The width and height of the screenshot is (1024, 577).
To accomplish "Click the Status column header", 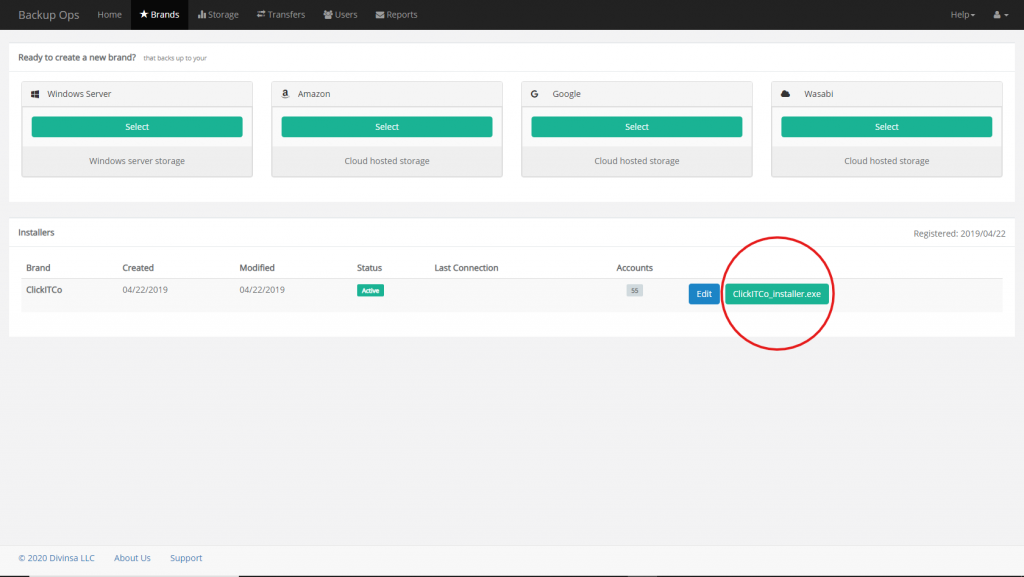I will pyautogui.click(x=369, y=268).
